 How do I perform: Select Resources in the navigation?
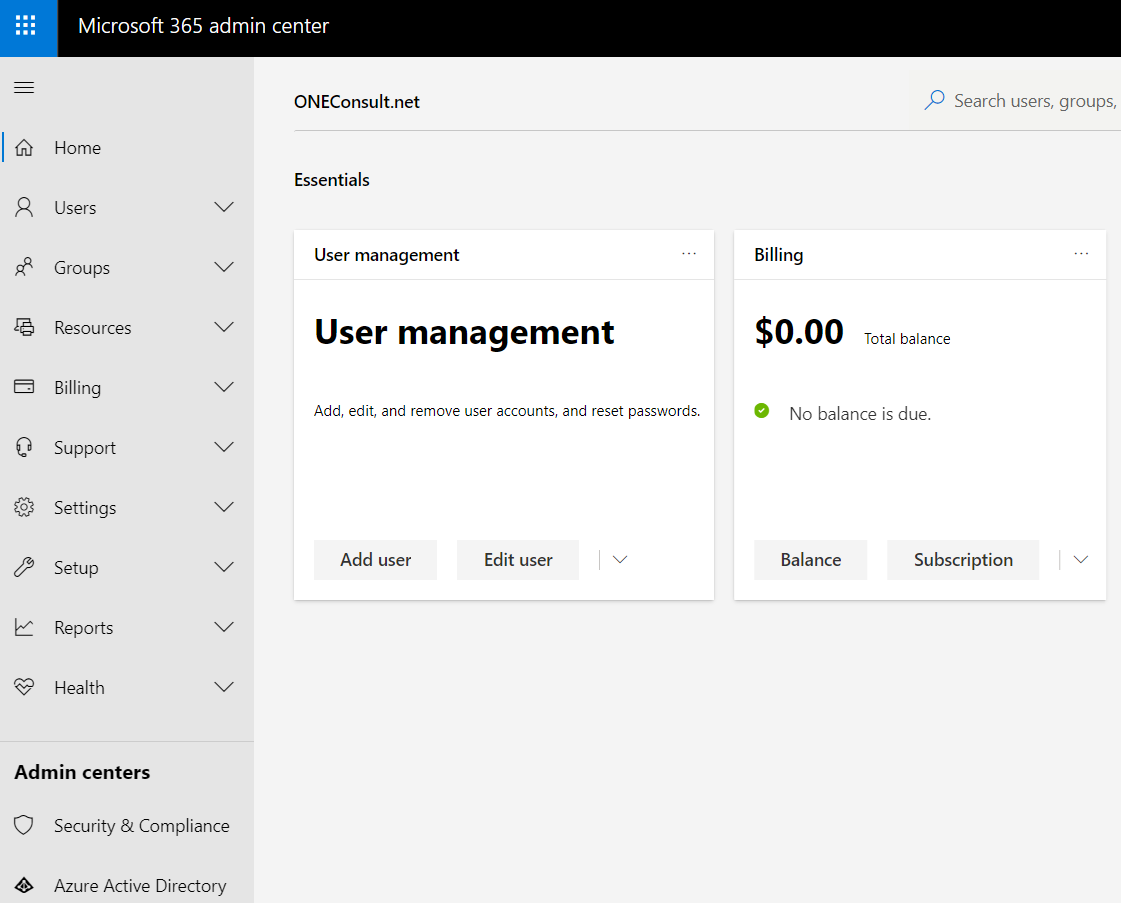coord(127,327)
